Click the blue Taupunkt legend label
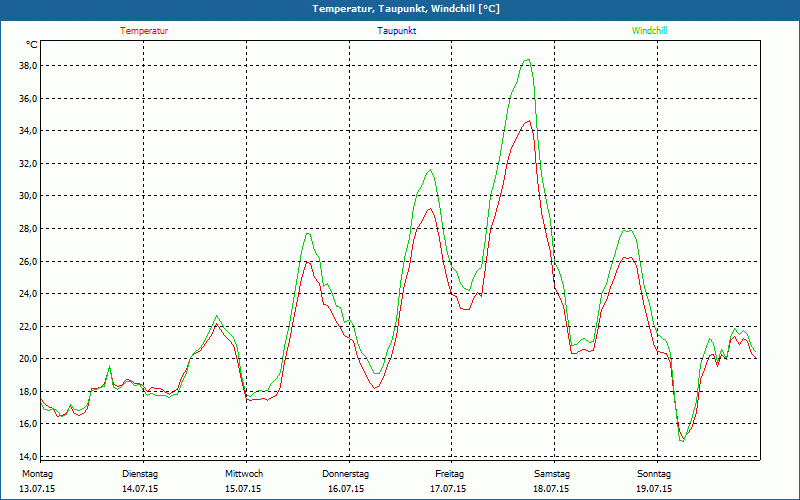The height and width of the screenshot is (500, 800). (x=396, y=31)
